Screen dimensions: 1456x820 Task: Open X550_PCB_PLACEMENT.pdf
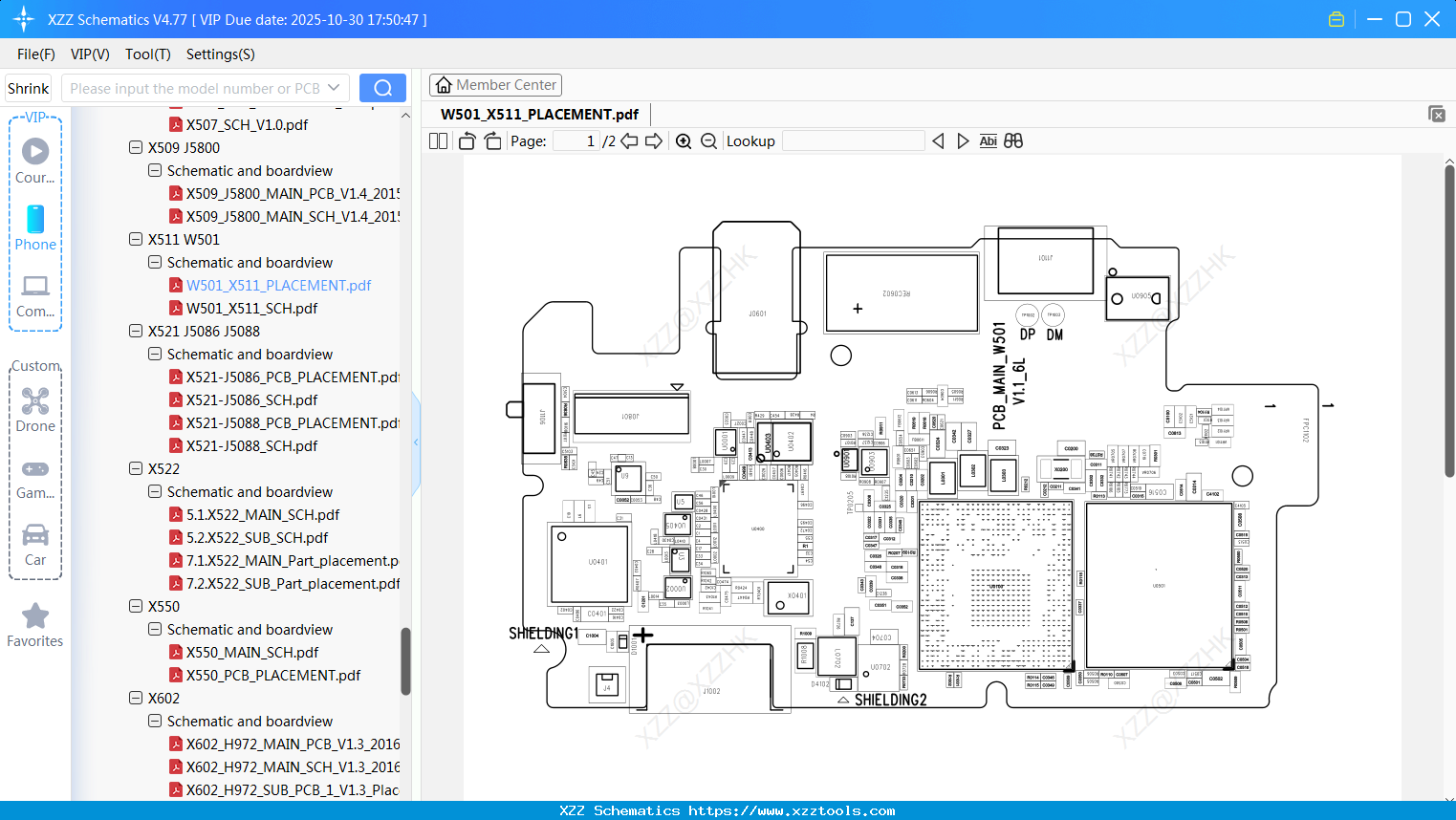273,675
